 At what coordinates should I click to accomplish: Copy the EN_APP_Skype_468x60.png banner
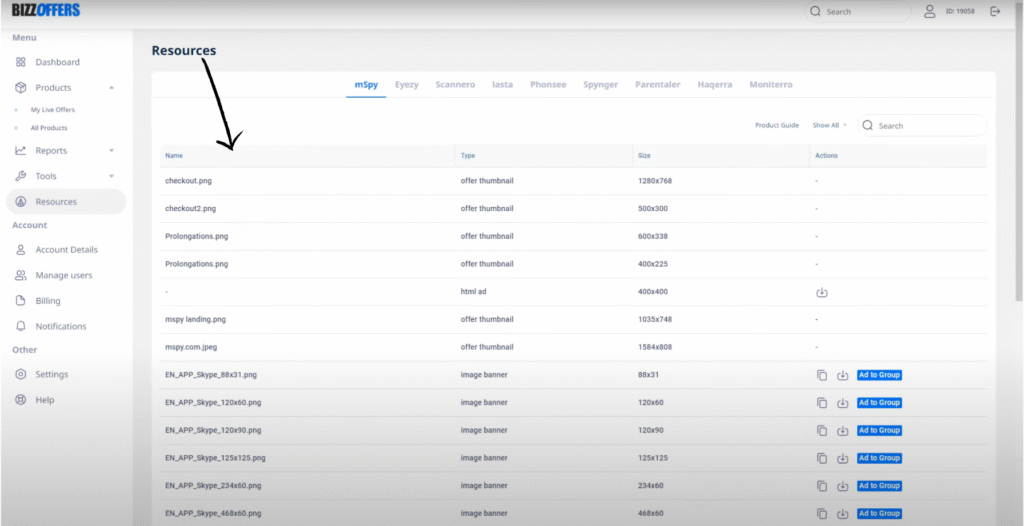click(822, 514)
